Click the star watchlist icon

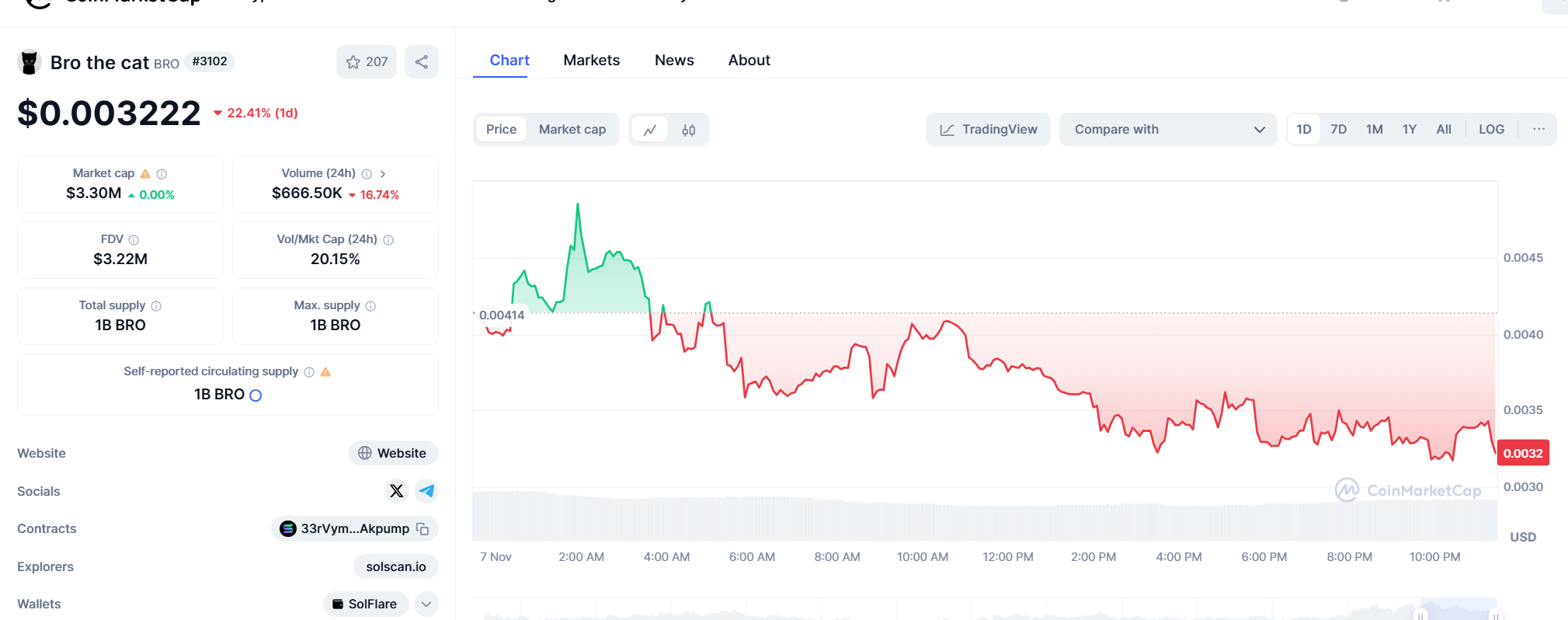point(354,62)
